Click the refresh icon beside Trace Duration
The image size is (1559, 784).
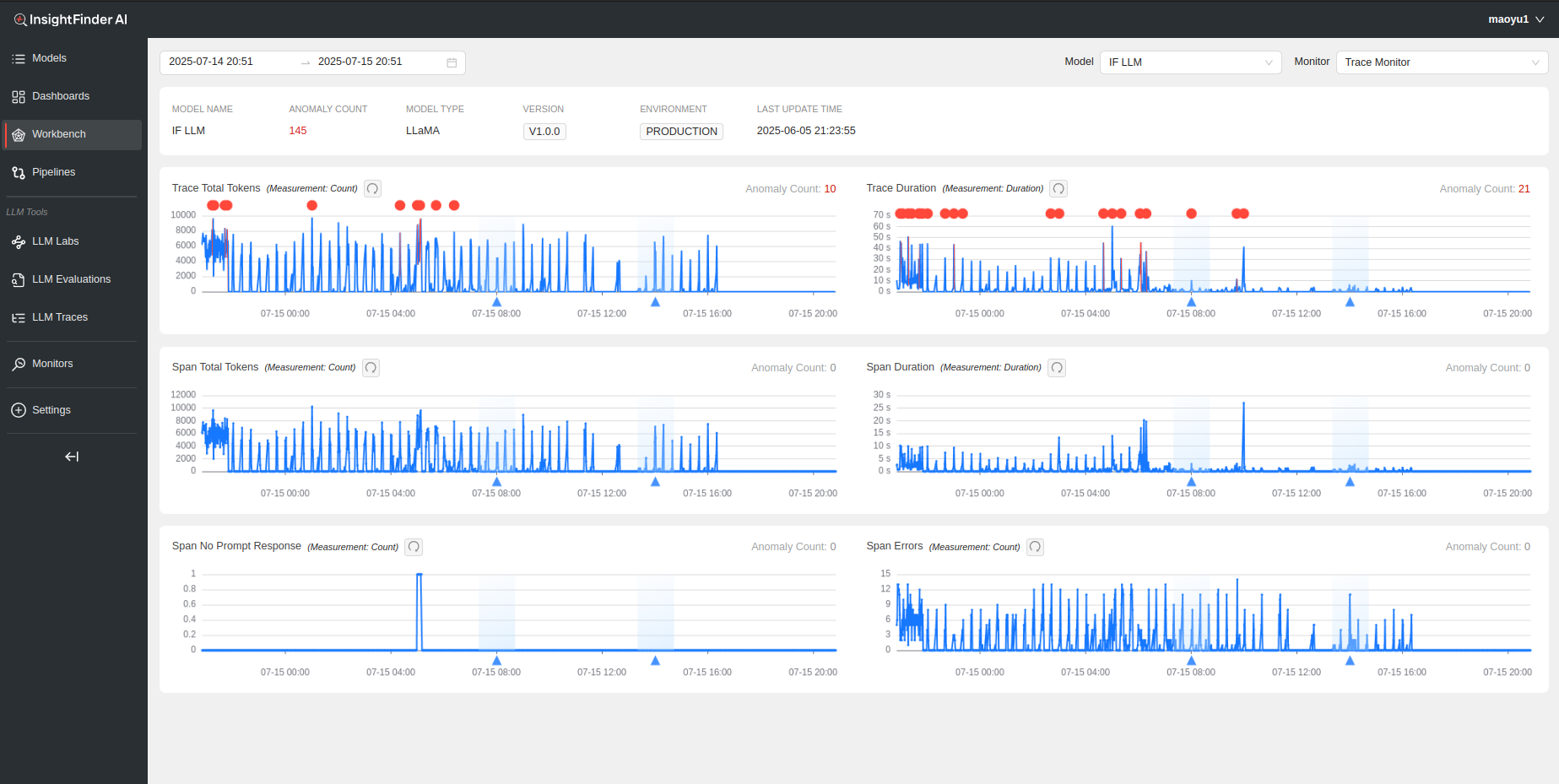pyautogui.click(x=1058, y=189)
